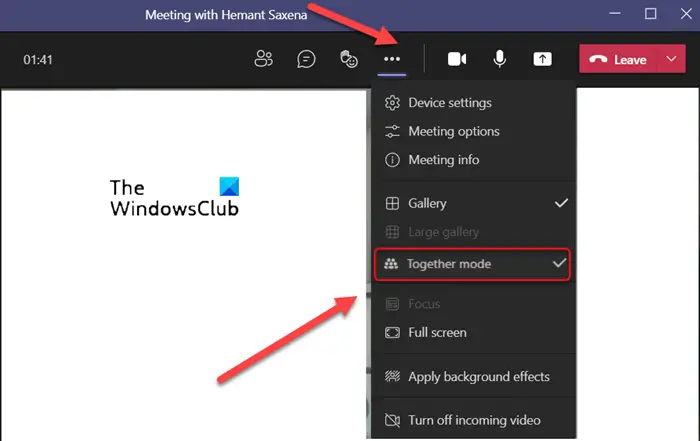This screenshot has height=441, width=700.
Task: Click the Gallery checkmark
Action: (561, 203)
